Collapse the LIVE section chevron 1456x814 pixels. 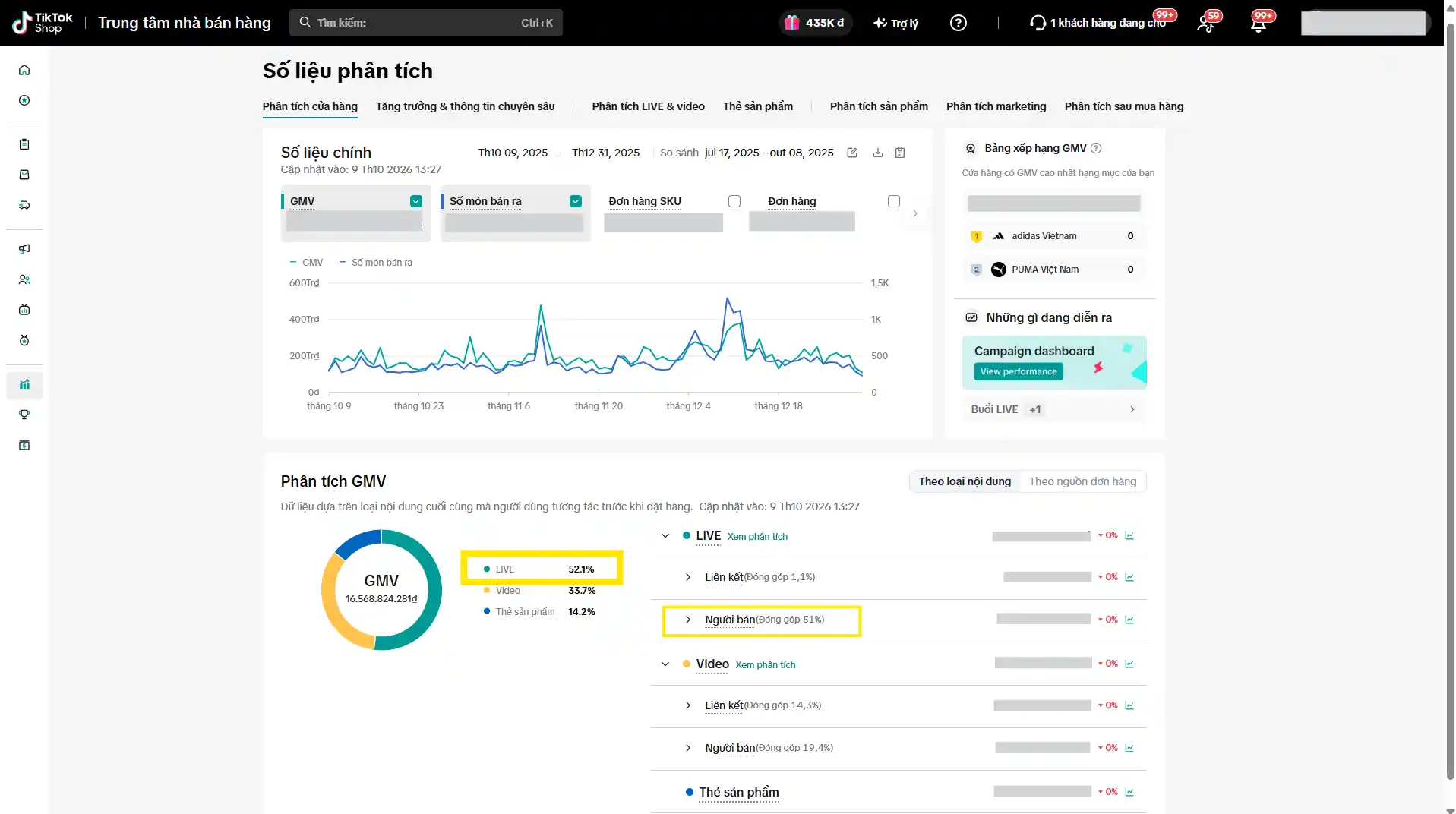[x=665, y=536]
